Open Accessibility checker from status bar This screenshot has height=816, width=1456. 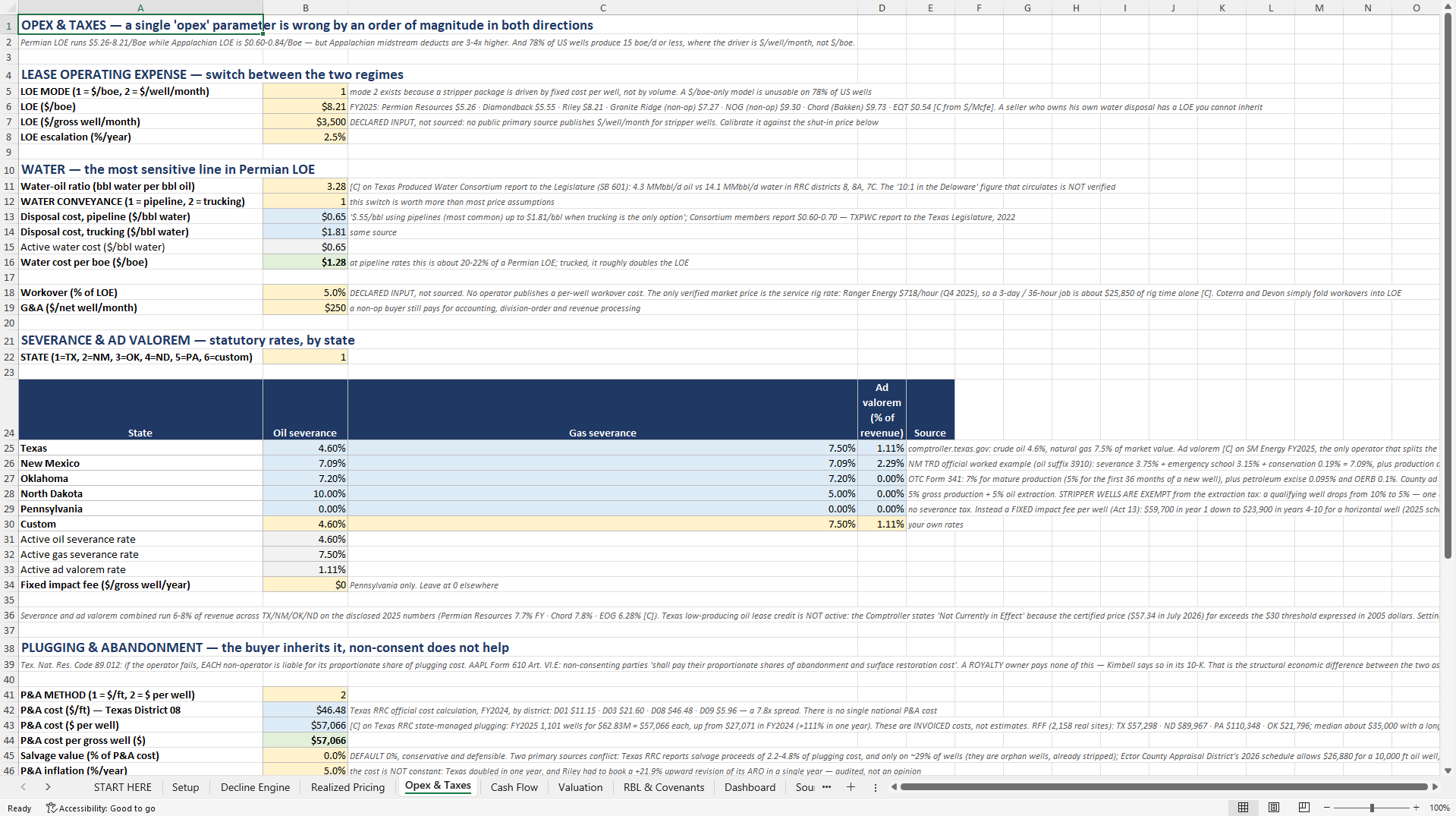click(100, 808)
